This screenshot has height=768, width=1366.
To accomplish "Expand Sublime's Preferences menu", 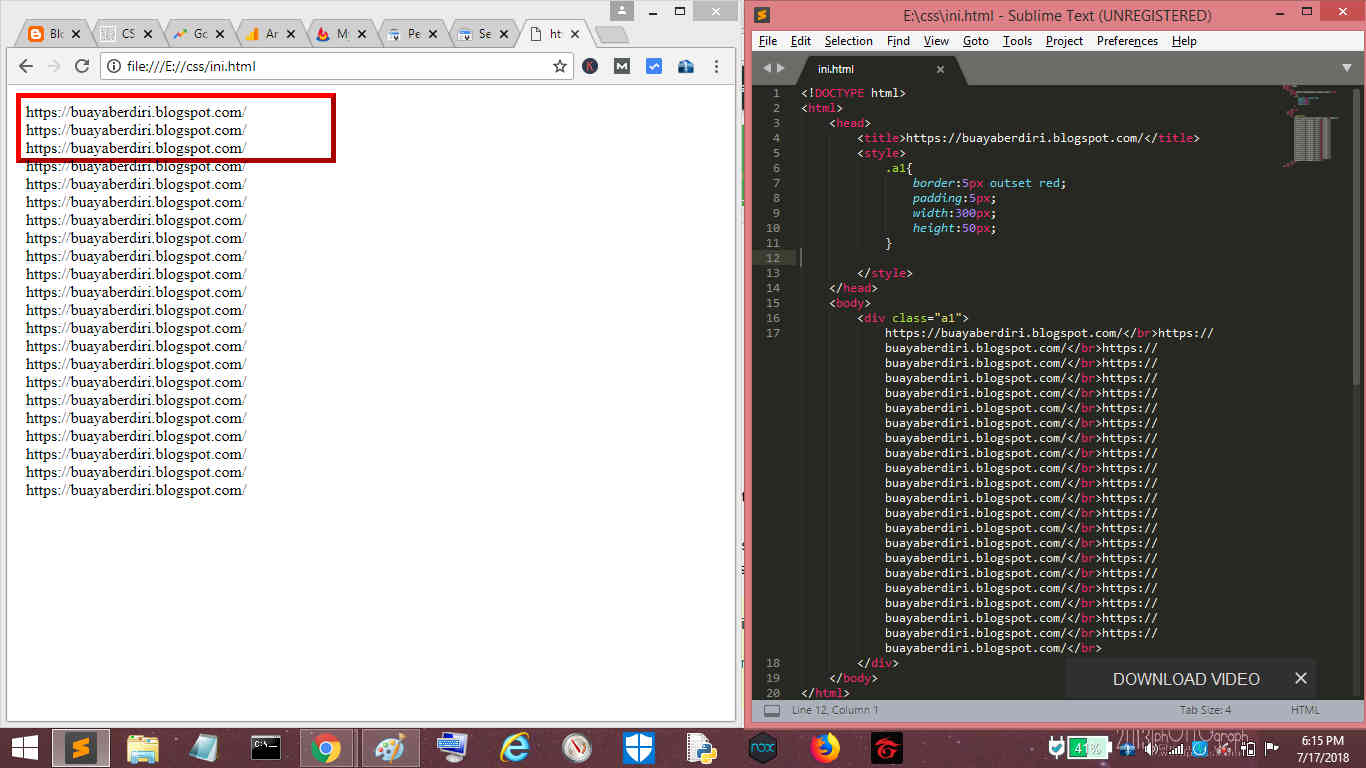I will pos(1127,41).
